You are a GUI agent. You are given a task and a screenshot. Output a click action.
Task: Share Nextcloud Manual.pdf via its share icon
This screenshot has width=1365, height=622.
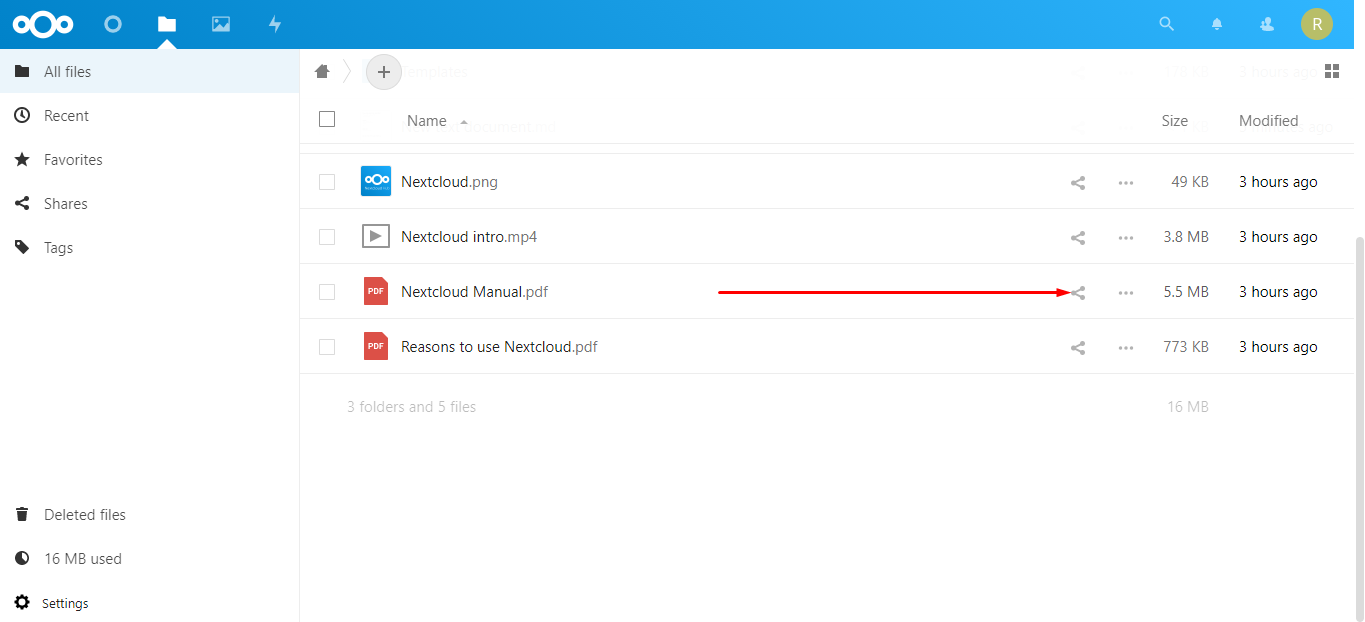(x=1077, y=292)
